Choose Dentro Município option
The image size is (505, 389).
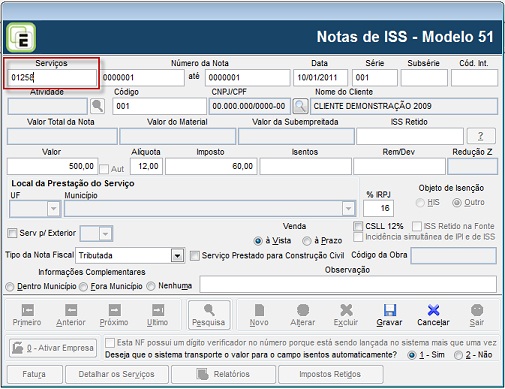[x=10, y=287]
